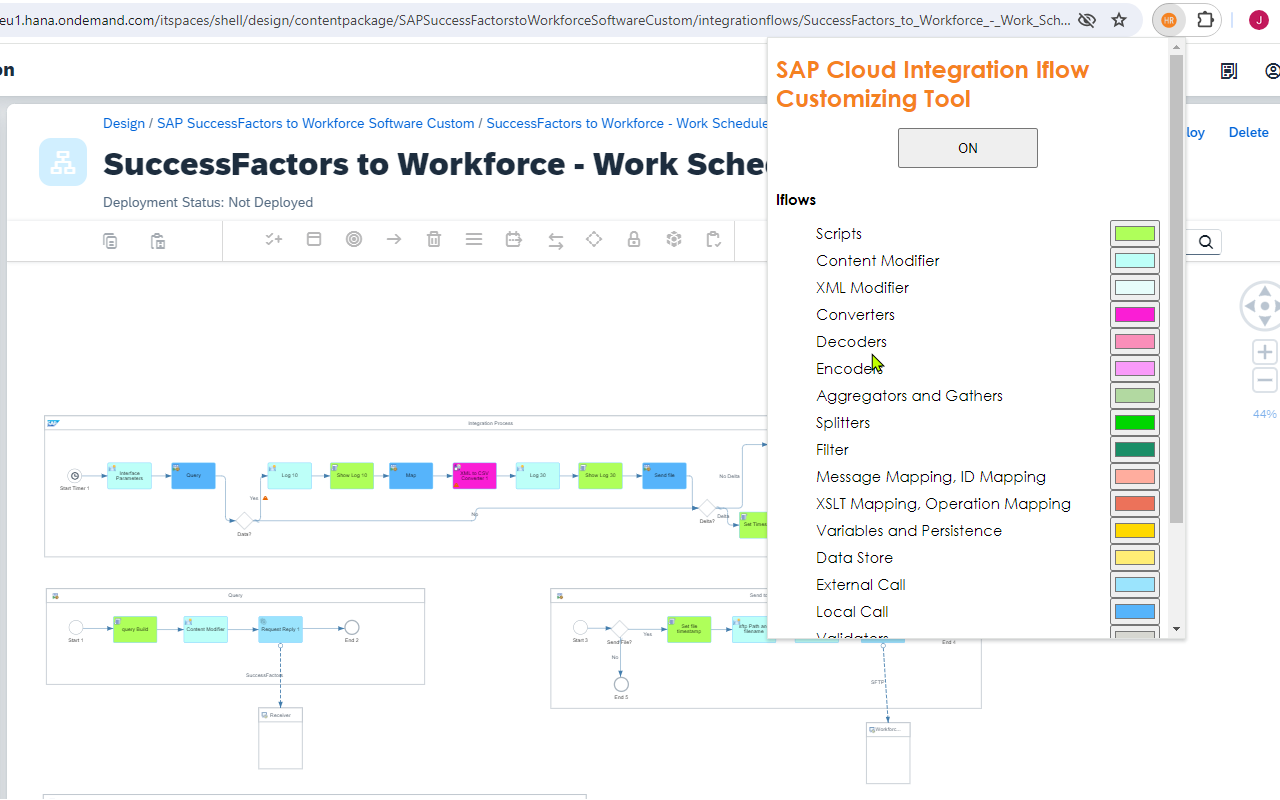The image size is (1280, 800).
Task: Click the connector arrow tool in the palette
Action: tap(394, 240)
